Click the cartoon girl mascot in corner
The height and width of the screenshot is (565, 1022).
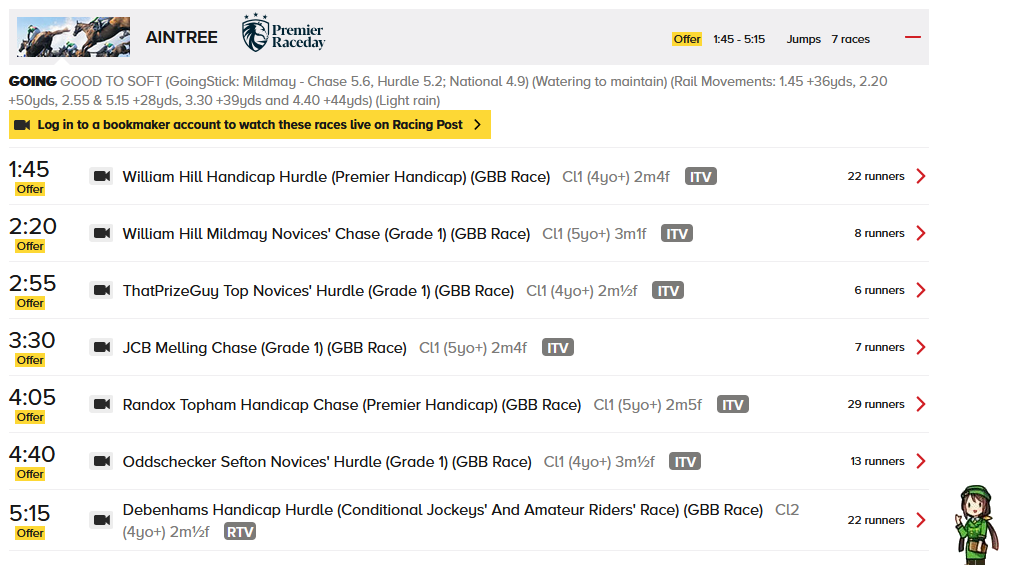[972, 523]
